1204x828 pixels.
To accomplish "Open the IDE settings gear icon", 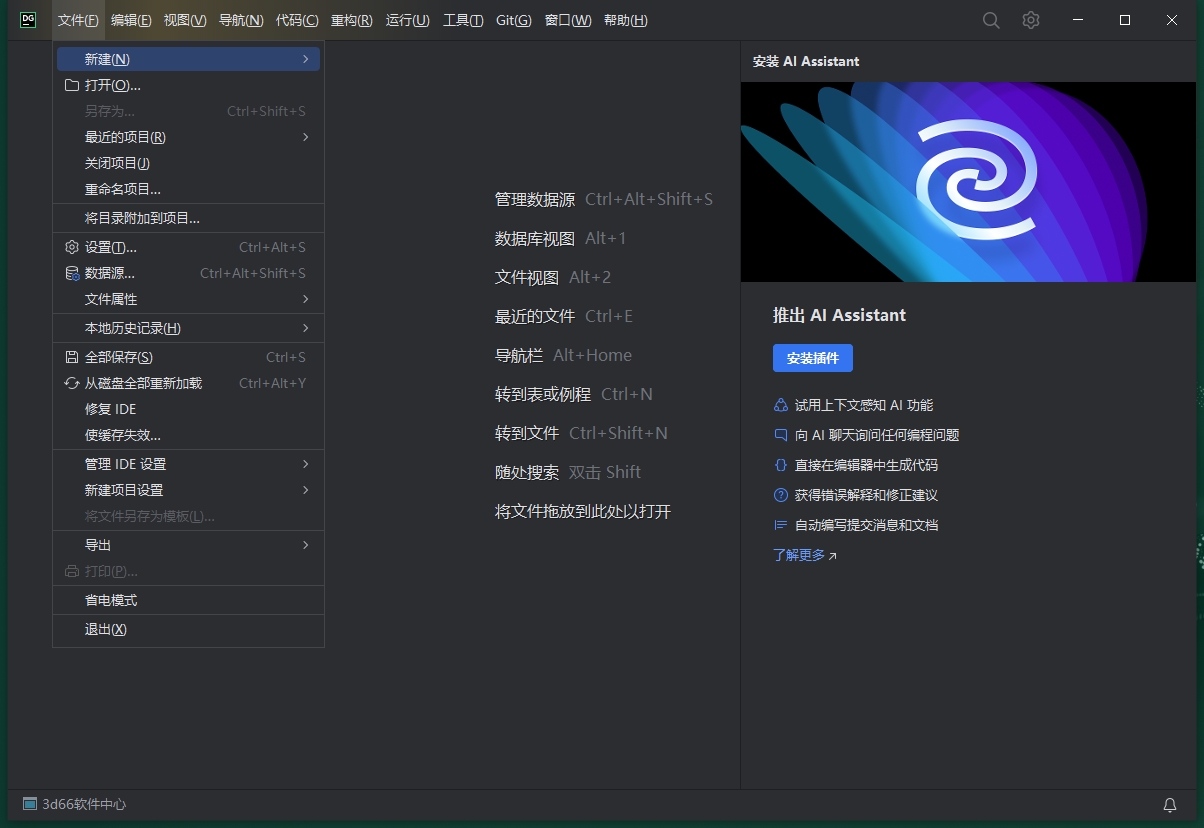I will (1031, 20).
